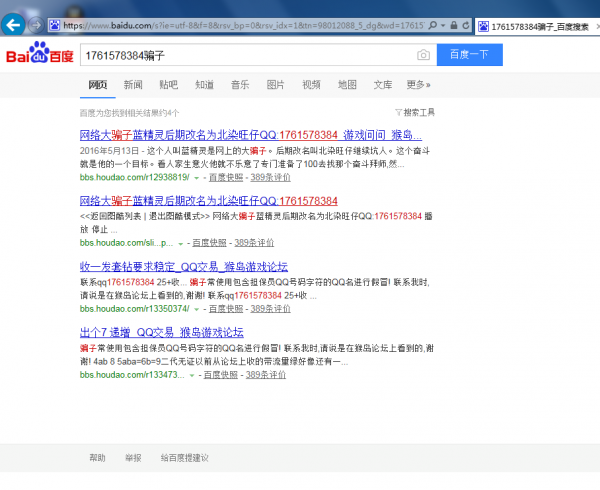Click the paw favicon on the browser tab

tap(483, 26)
